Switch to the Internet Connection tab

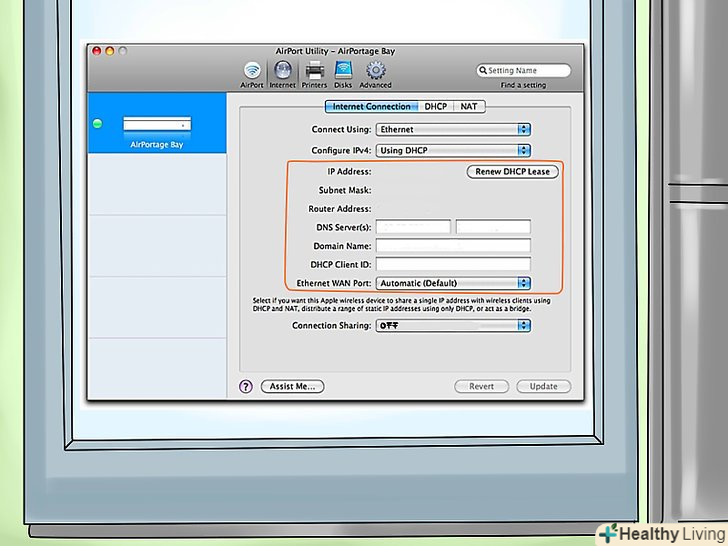click(x=371, y=106)
